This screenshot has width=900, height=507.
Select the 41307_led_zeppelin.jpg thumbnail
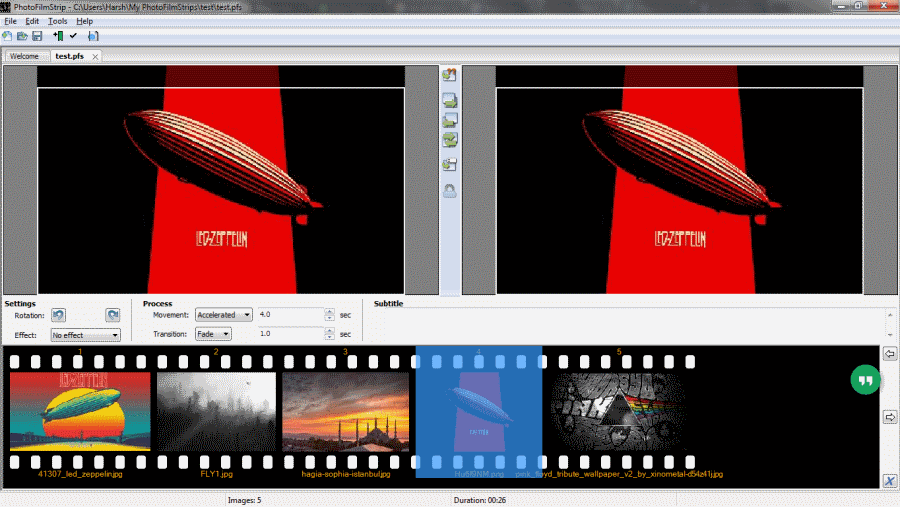coord(80,411)
